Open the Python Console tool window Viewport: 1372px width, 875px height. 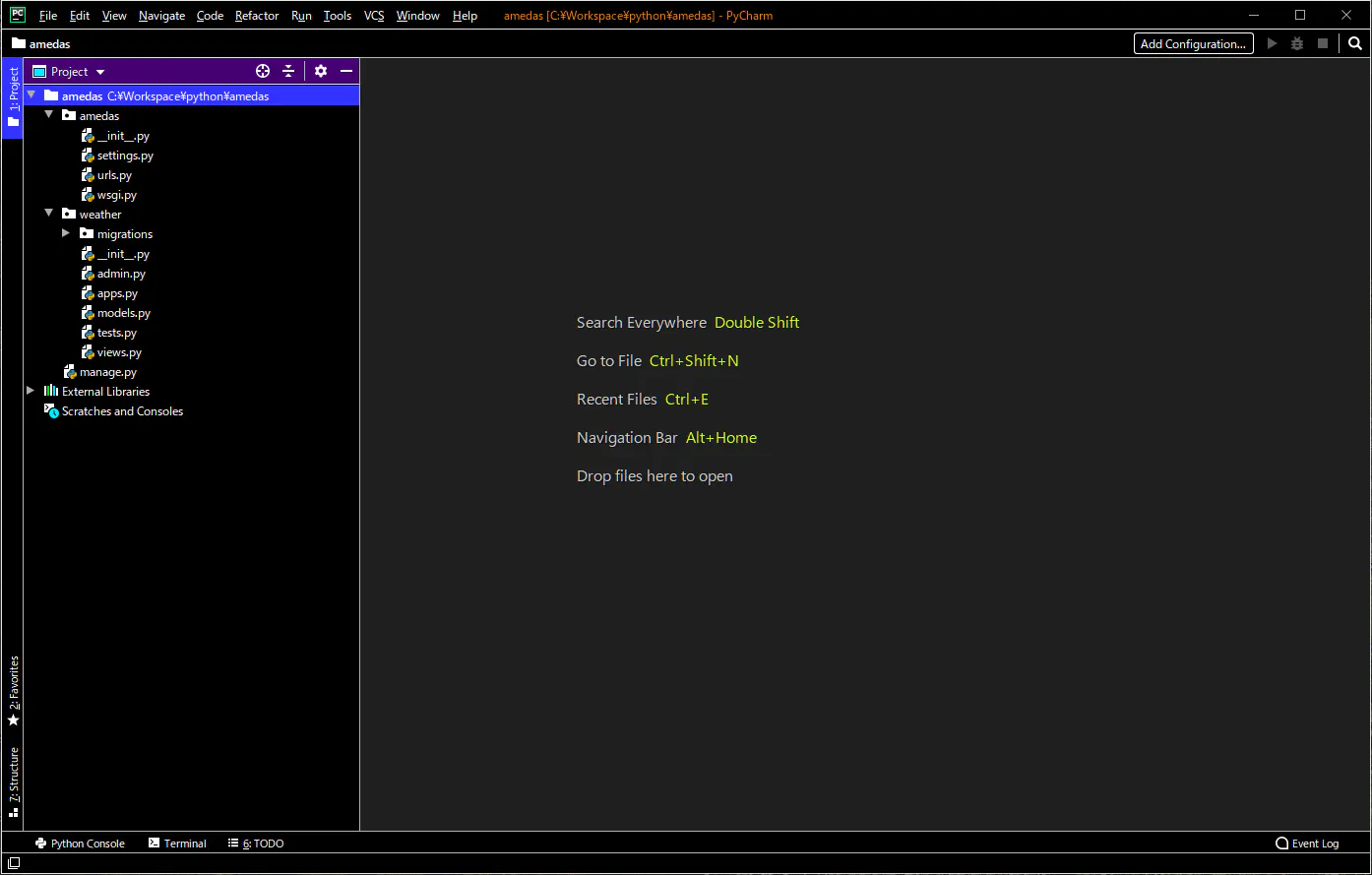[80, 844]
